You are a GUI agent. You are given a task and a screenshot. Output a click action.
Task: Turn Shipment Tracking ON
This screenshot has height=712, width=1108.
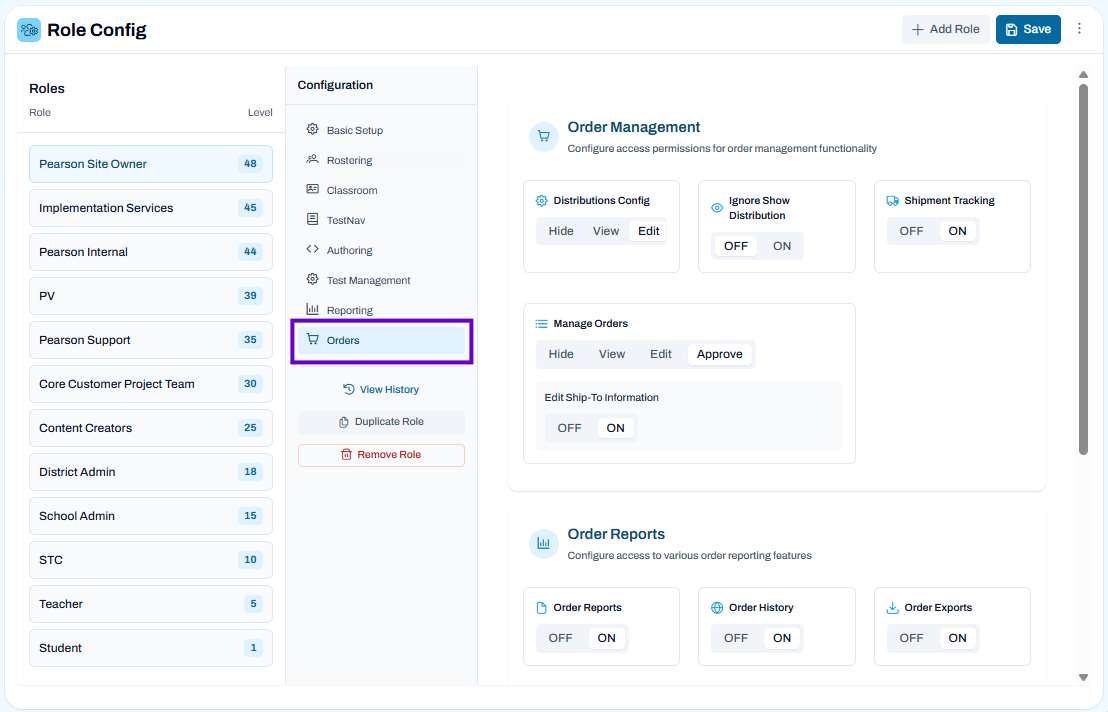(957, 231)
